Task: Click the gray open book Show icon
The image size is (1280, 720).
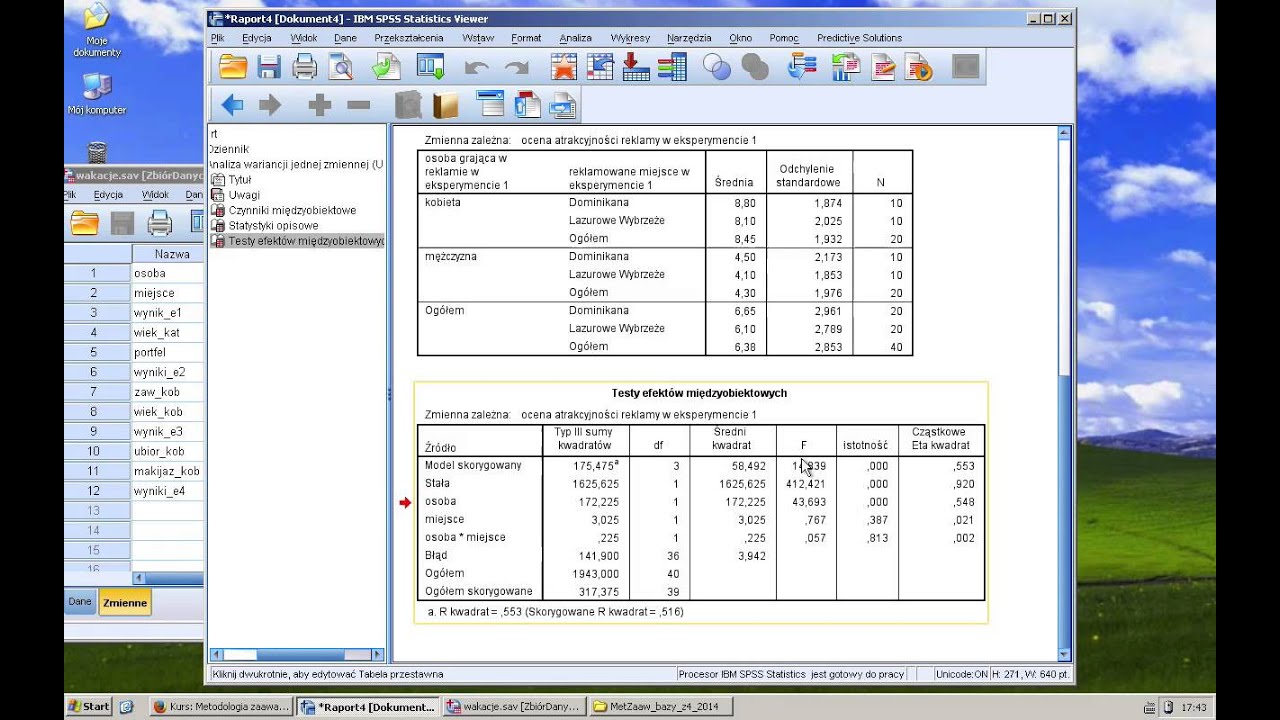Action: 407,105
